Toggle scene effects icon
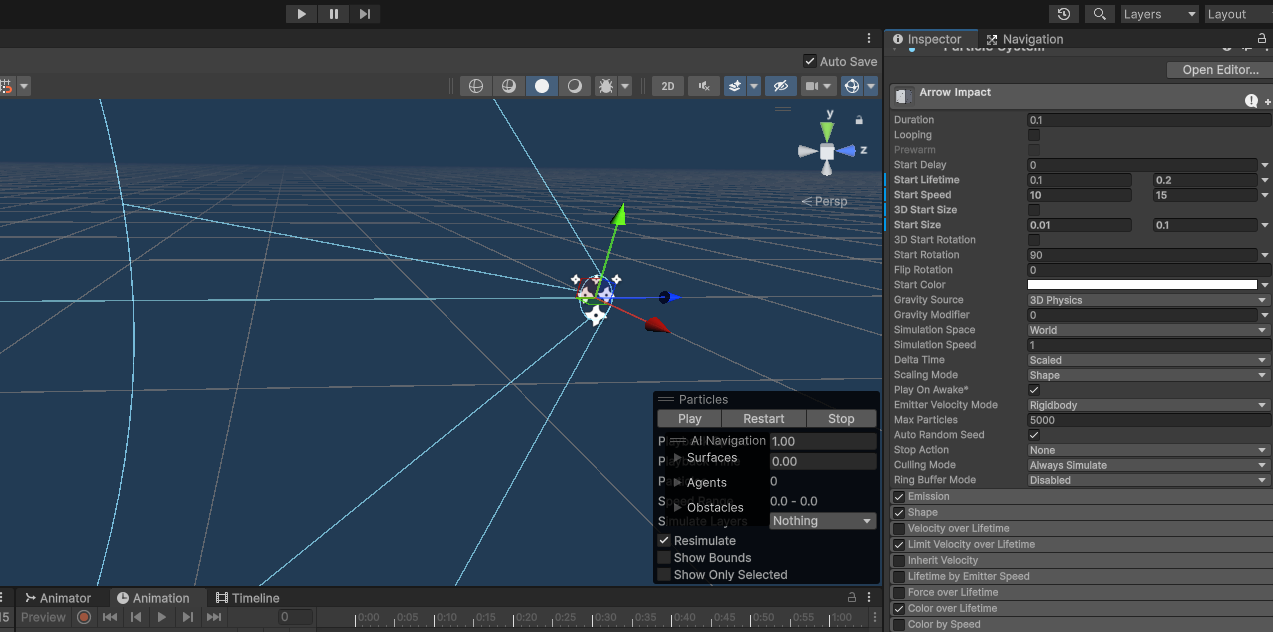This screenshot has height=632, width=1273. point(735,86)
